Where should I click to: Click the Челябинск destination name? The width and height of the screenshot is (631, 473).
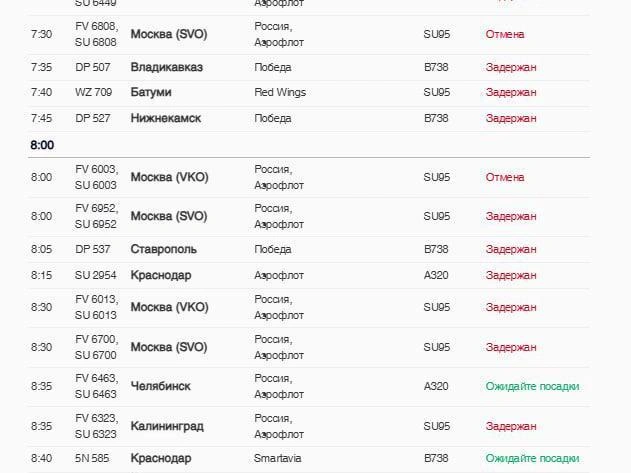pos(161,386)
